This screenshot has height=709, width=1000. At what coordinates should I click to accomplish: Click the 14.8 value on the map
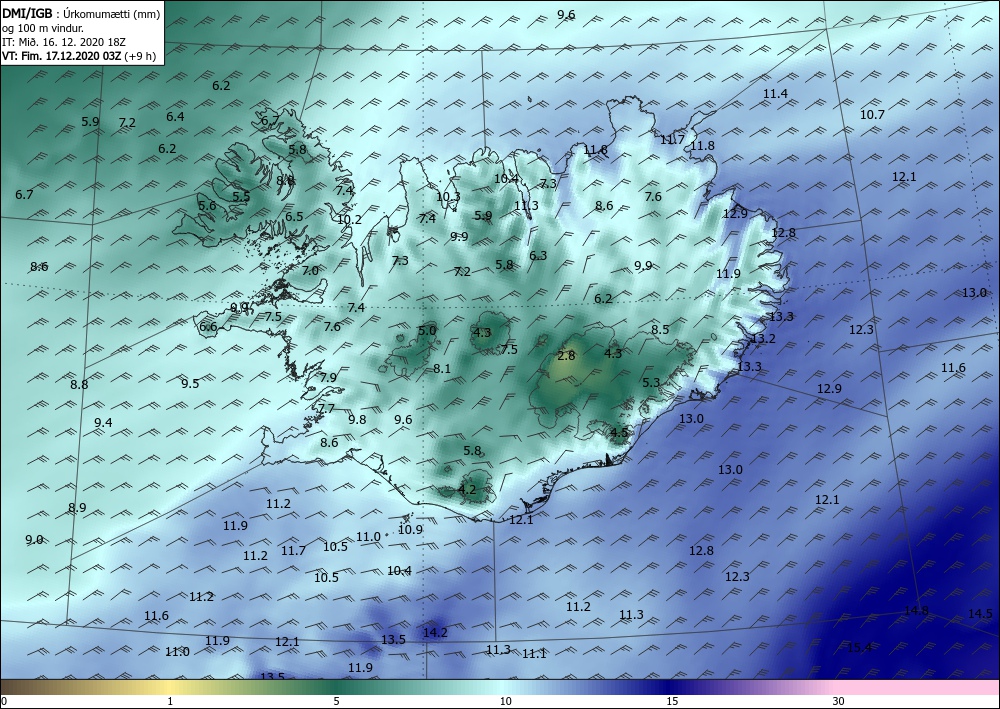point(916,611)
